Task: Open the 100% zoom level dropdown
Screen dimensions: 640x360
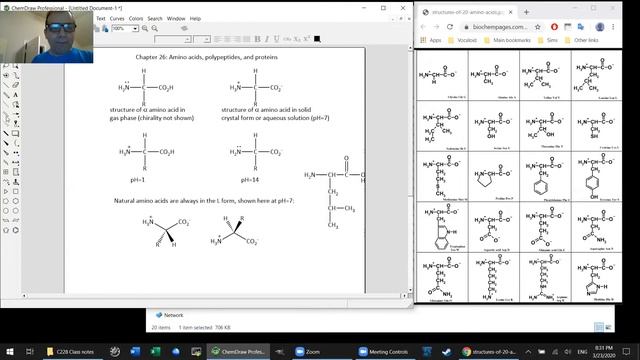Action: pos(135,29)
